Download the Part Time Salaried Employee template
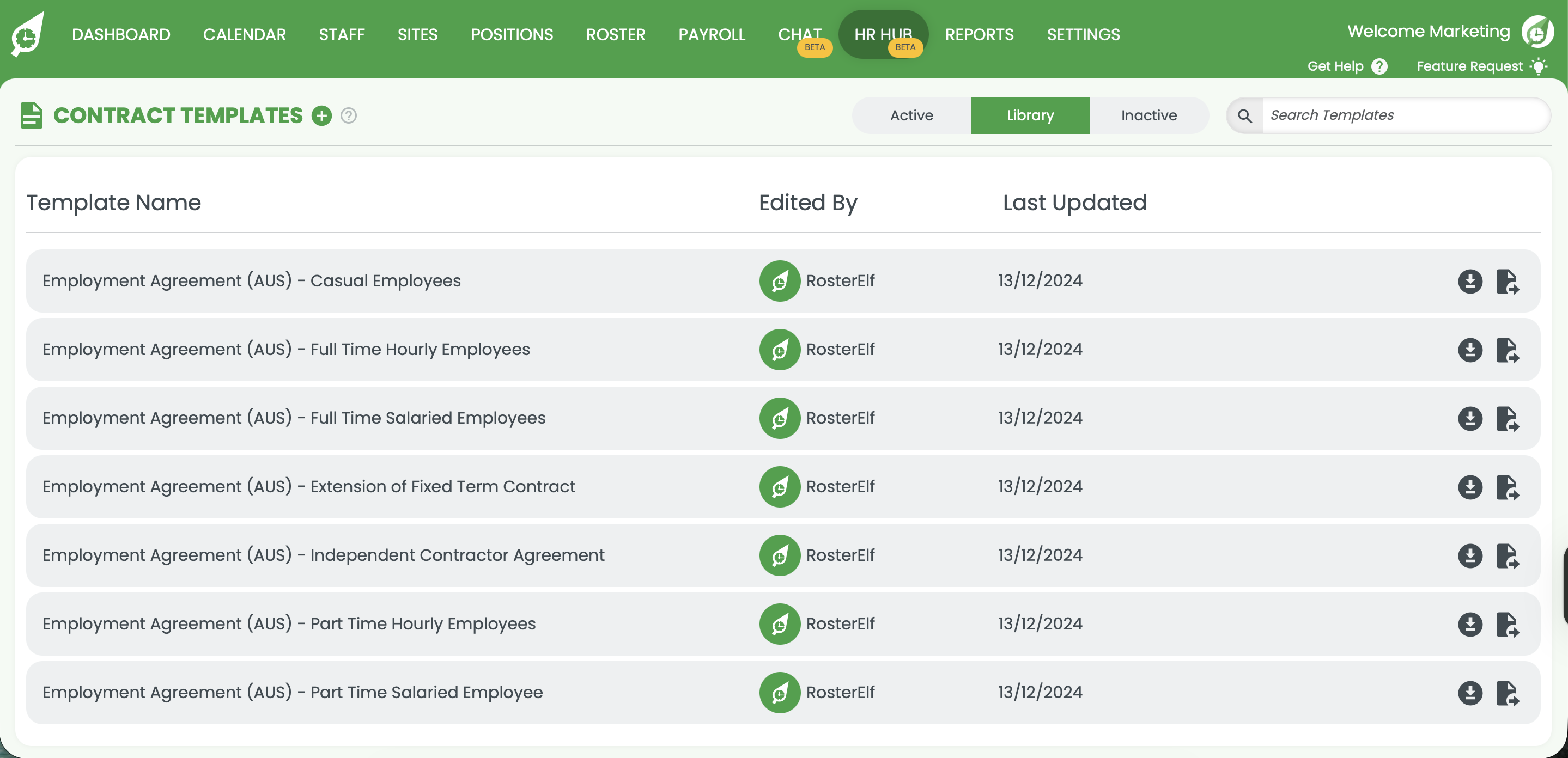Screen dimensions: 1568x758 1470,693
